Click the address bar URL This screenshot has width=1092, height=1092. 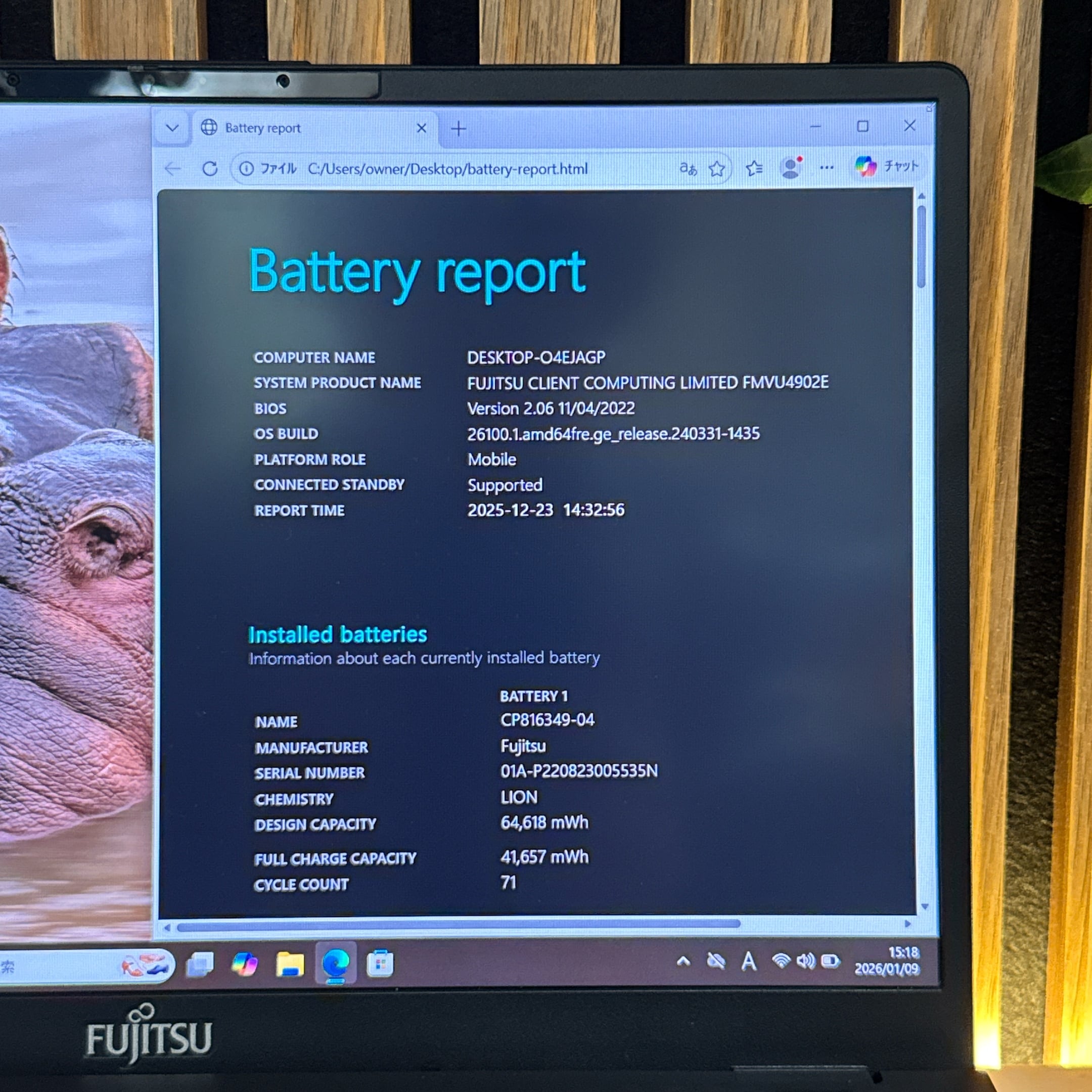[447, 169]
